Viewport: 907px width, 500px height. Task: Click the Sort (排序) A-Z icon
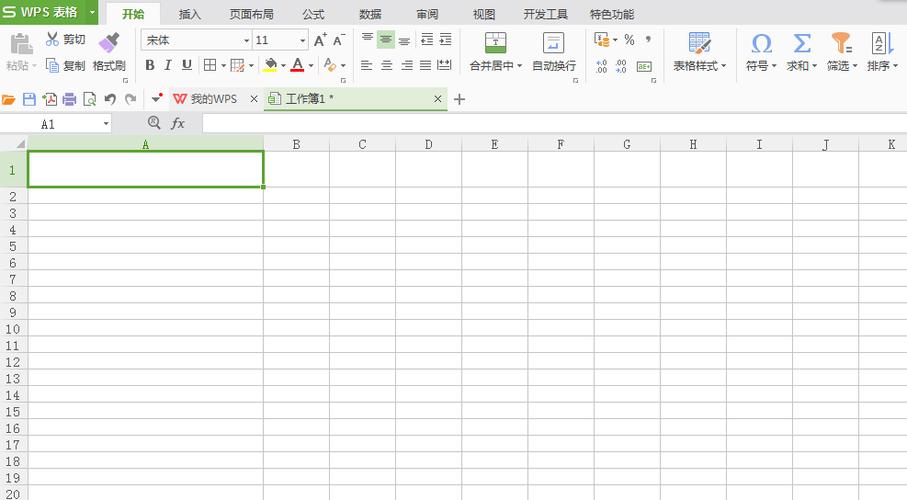(882, 43)
